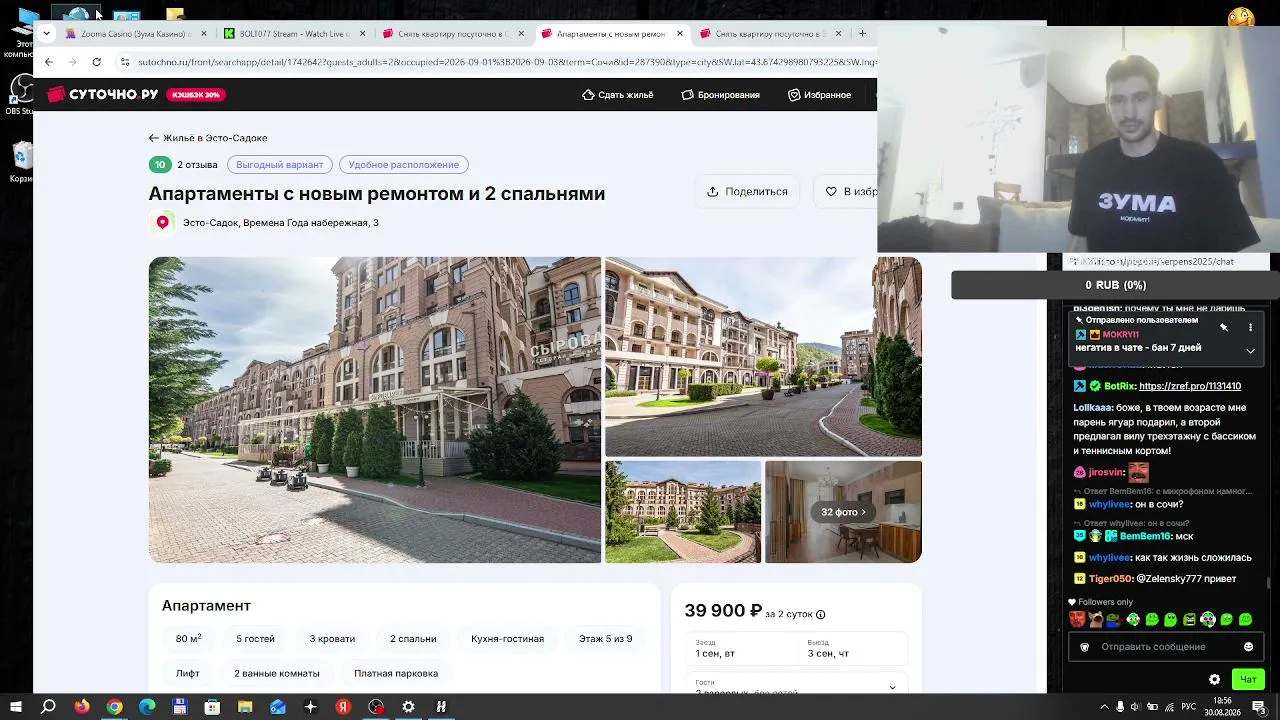Open Yandex Browser from the taskbar
Viewport: 1280px width, 720px height.
pos(343,707)
